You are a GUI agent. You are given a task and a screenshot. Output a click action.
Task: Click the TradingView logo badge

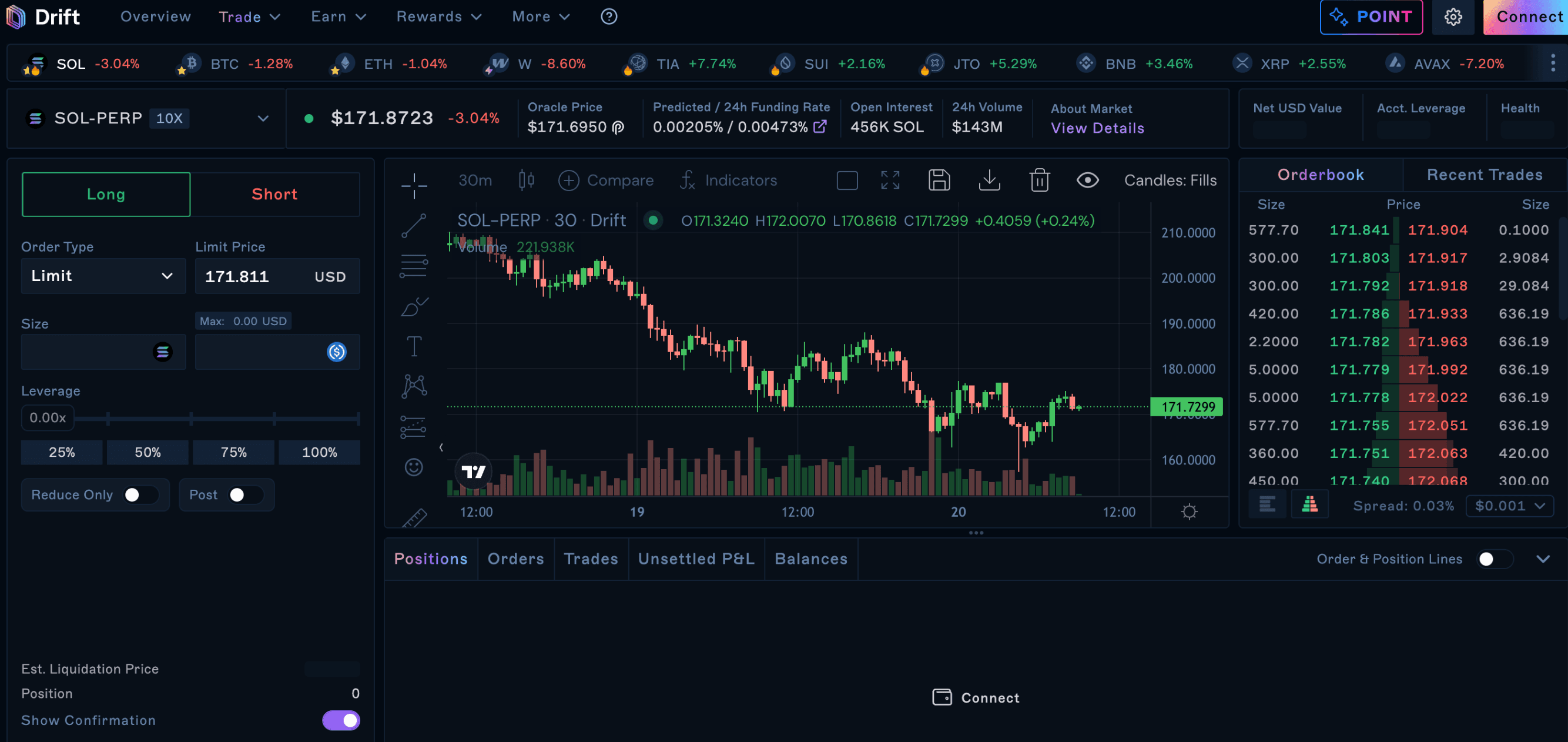[473, 471]
